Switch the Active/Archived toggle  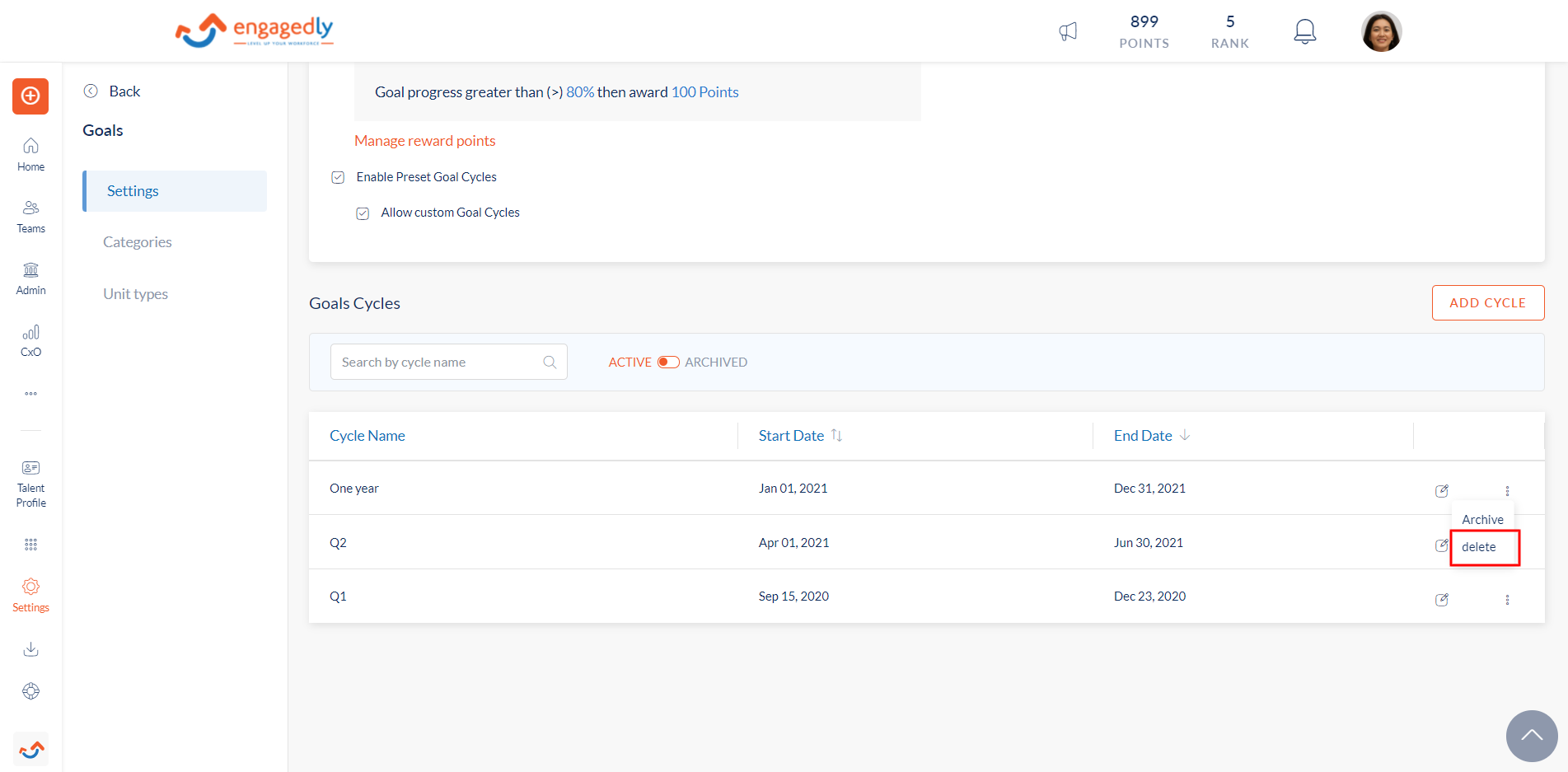668,362
